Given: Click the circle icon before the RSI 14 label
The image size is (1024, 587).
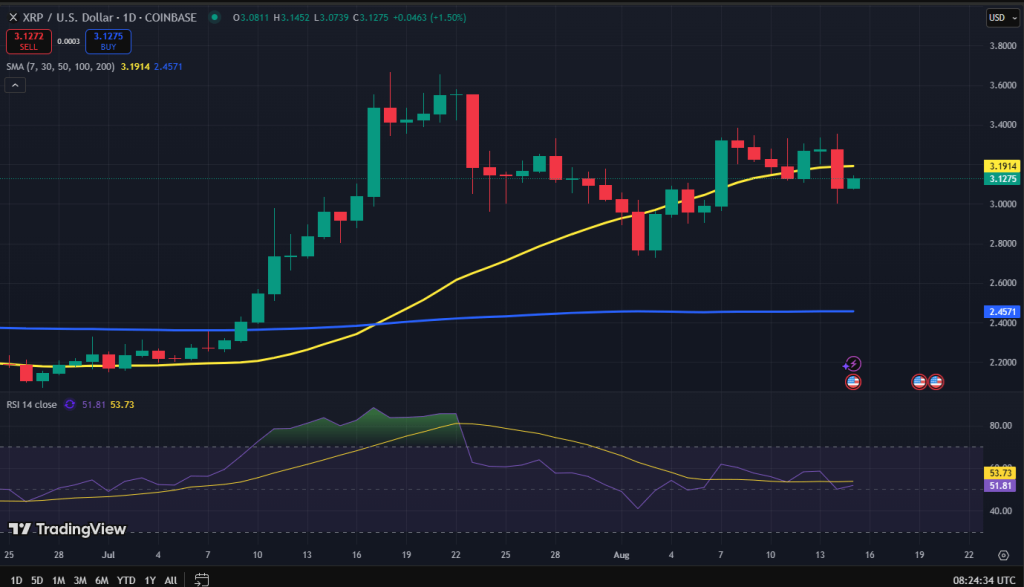Looking at the screenshot, I should click(68, 403).
